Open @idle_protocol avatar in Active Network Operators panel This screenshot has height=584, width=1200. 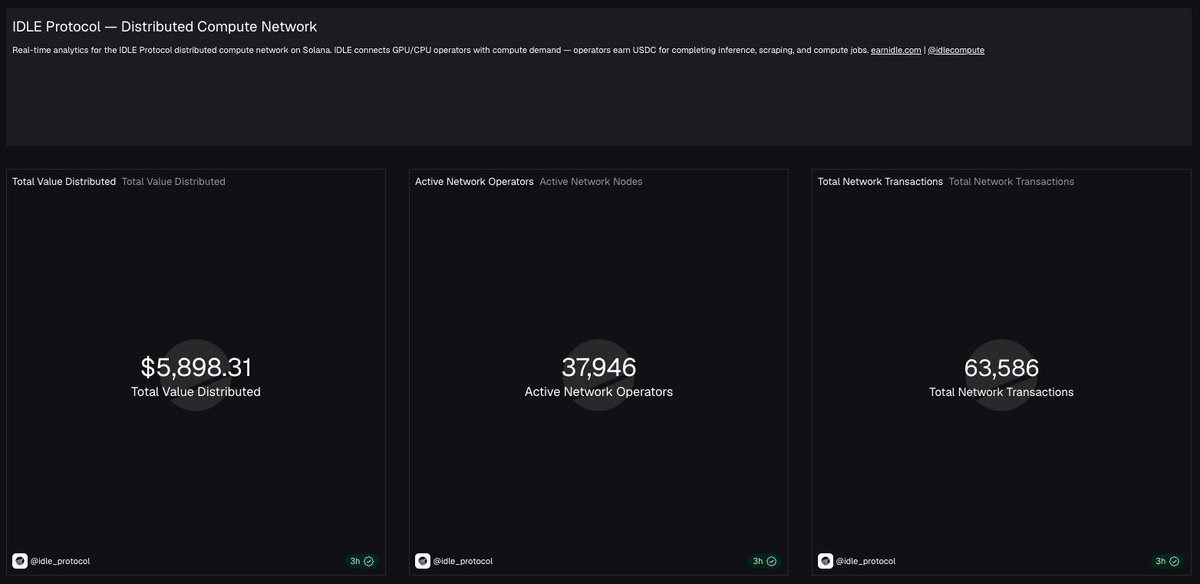(x=422, y=561)
